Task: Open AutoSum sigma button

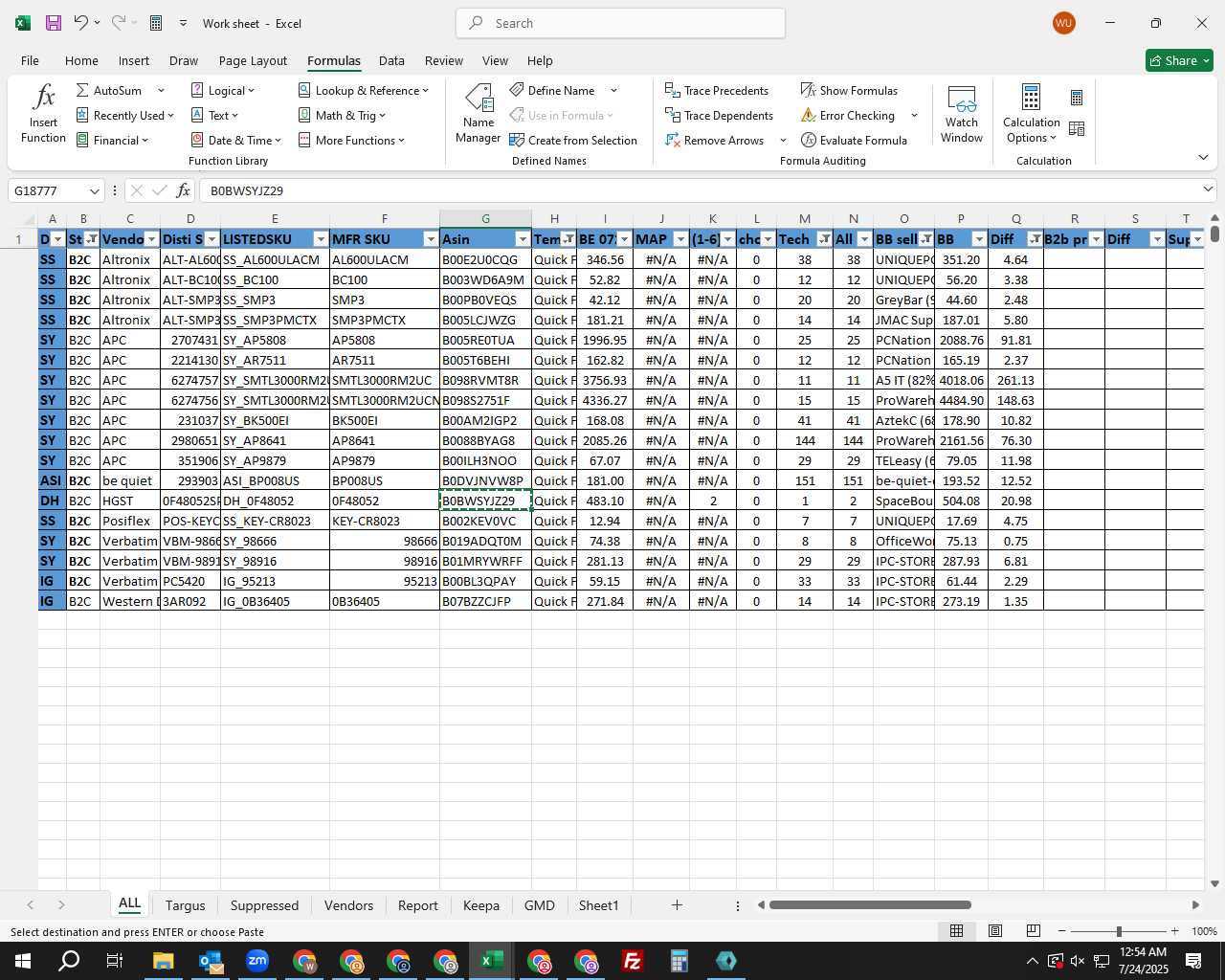Action: (109, 90)
